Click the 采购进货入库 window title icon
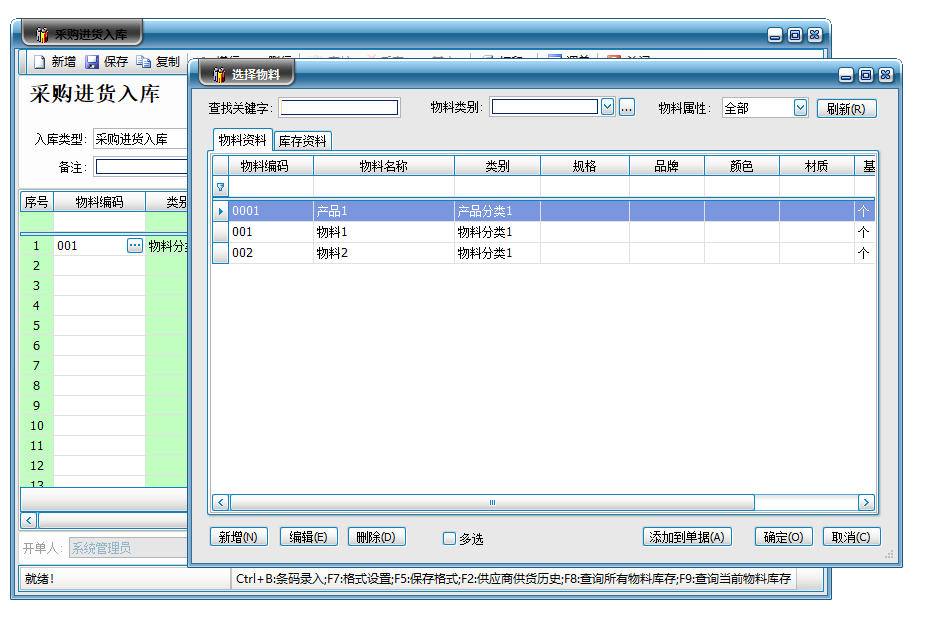The image size is (950, 620). point(42,35)
